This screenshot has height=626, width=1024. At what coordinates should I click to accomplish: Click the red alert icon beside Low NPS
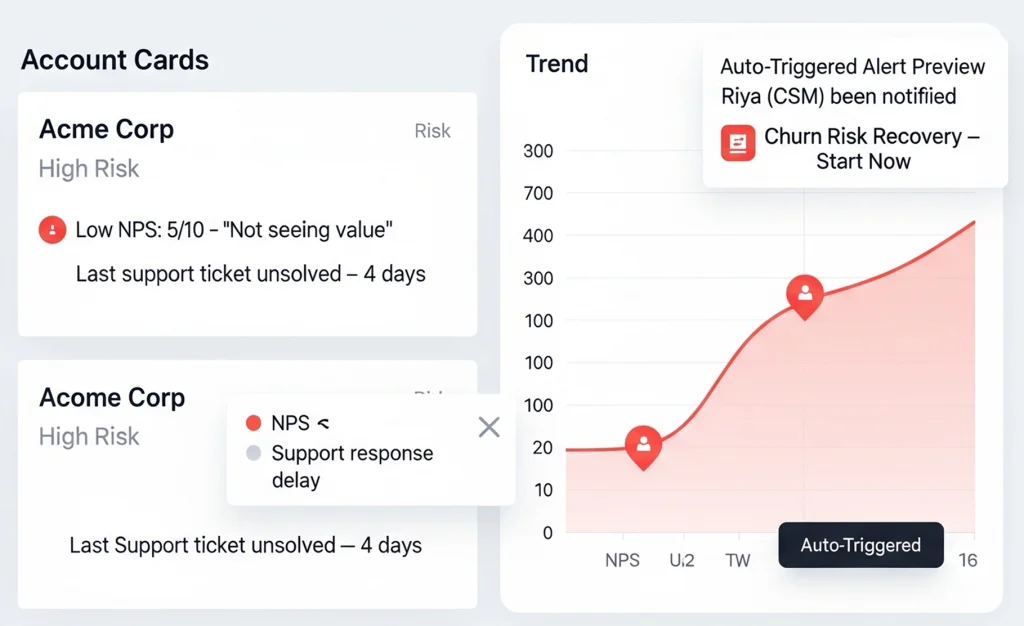(52, 230)
